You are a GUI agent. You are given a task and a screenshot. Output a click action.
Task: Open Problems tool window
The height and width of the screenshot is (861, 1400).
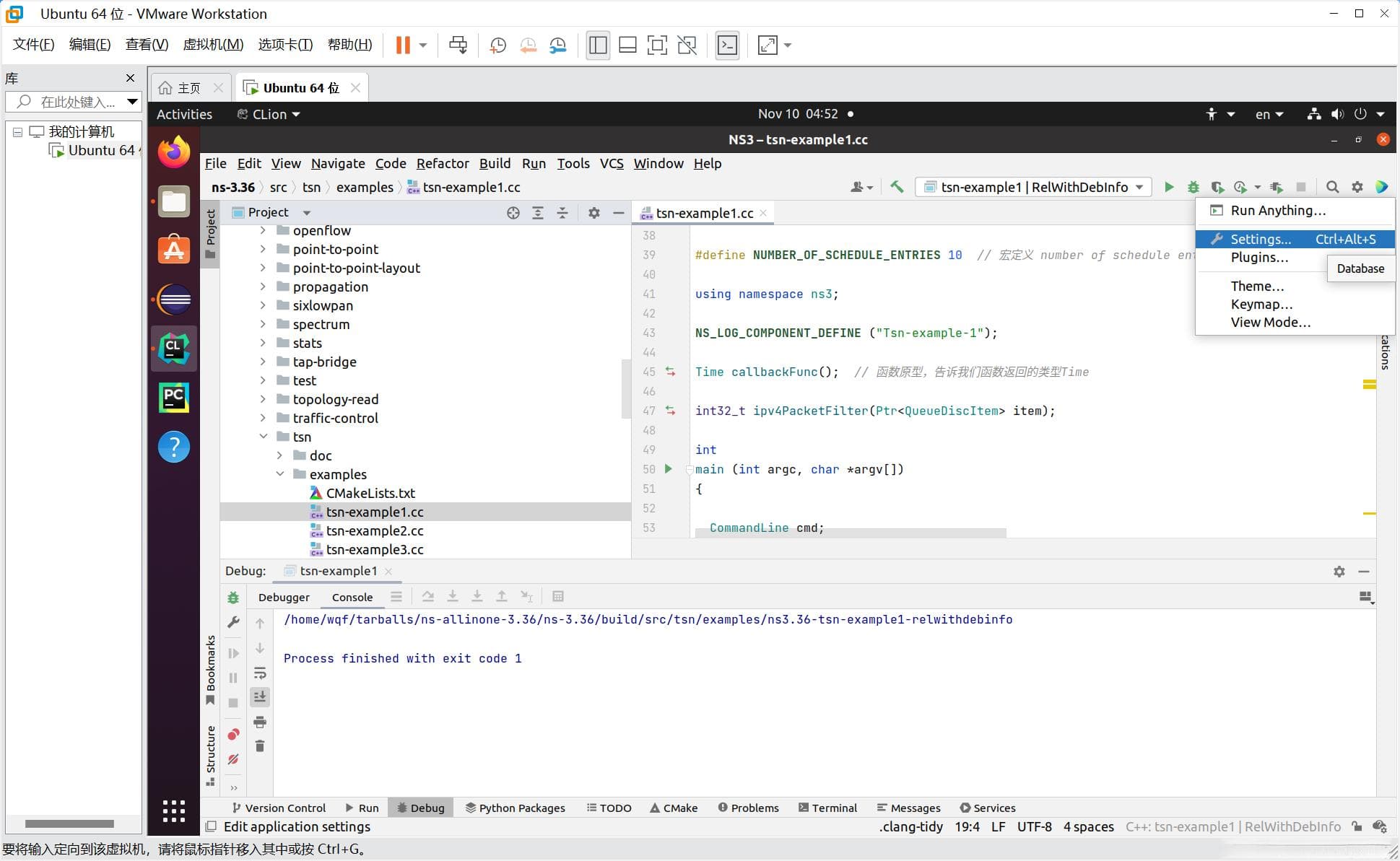[748, 808]
